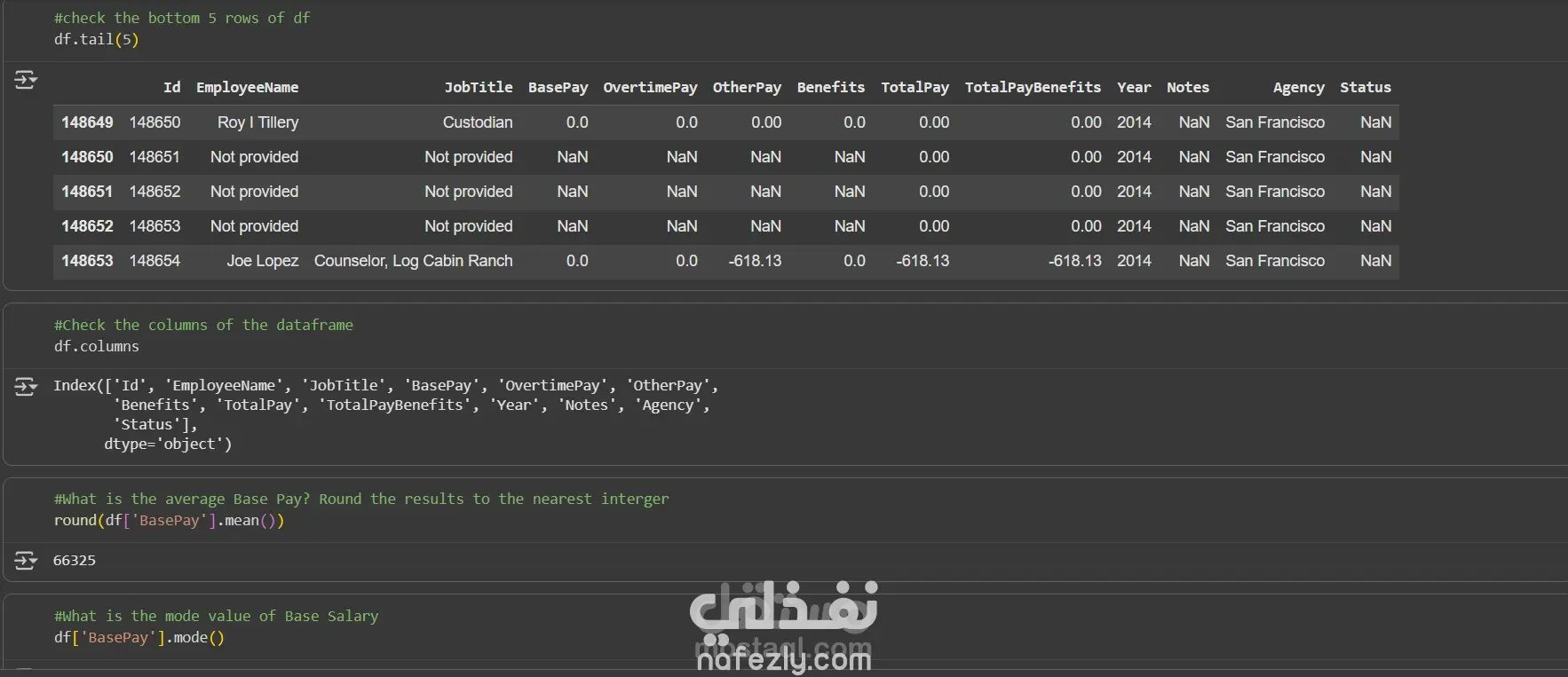
Task: Click the "'Status']," output line
Action: pos(155,424)
